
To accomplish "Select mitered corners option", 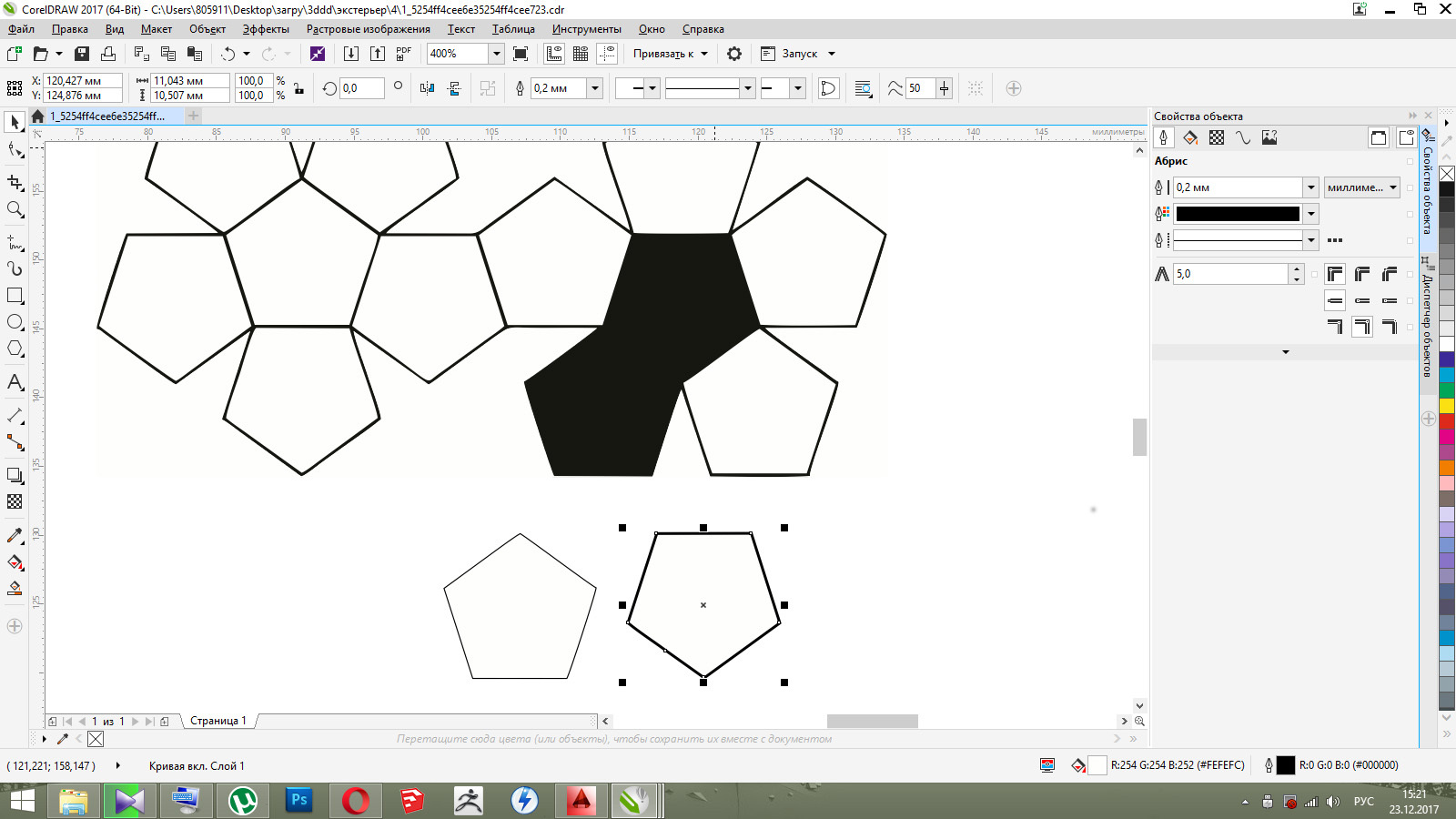I will (1335, 274).
